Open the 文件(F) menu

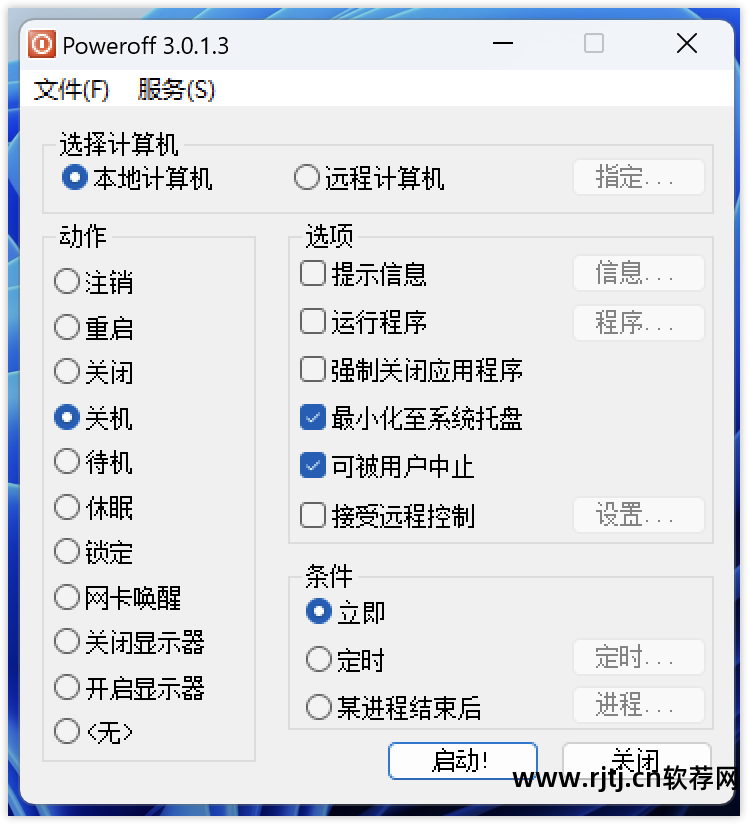click(x=70, y=90)
